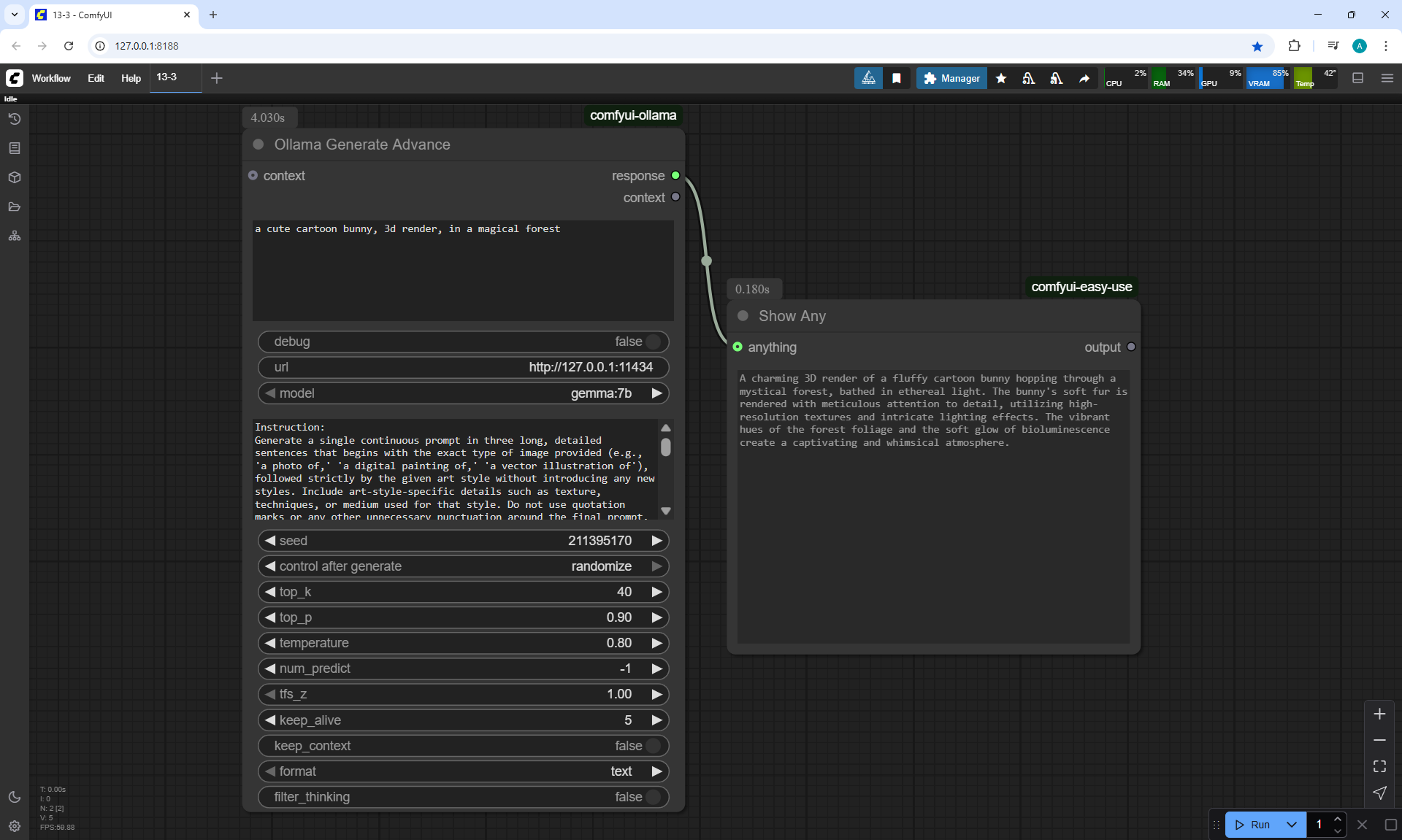Open the Edit menu
The height and width of the screenshot is (840, 1402).
click(96, 78)
